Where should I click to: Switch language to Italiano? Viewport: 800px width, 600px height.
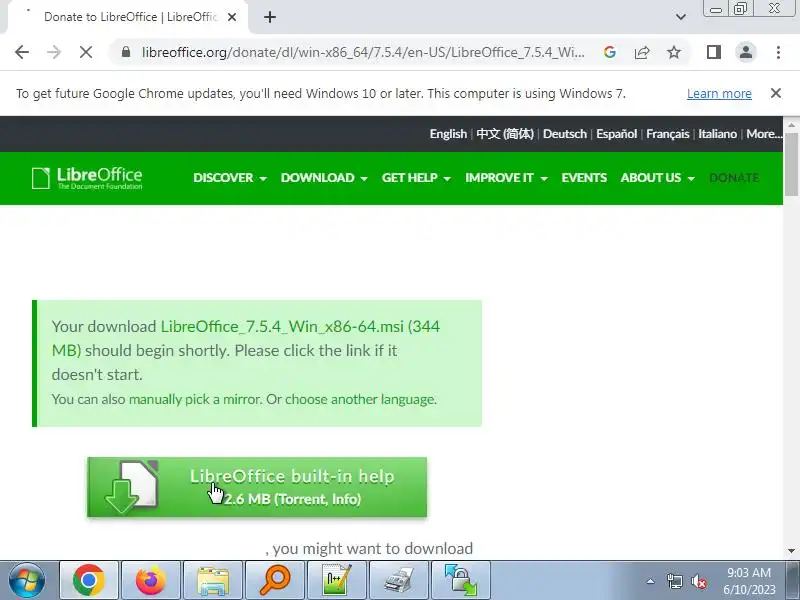click(x=717, y=134)
